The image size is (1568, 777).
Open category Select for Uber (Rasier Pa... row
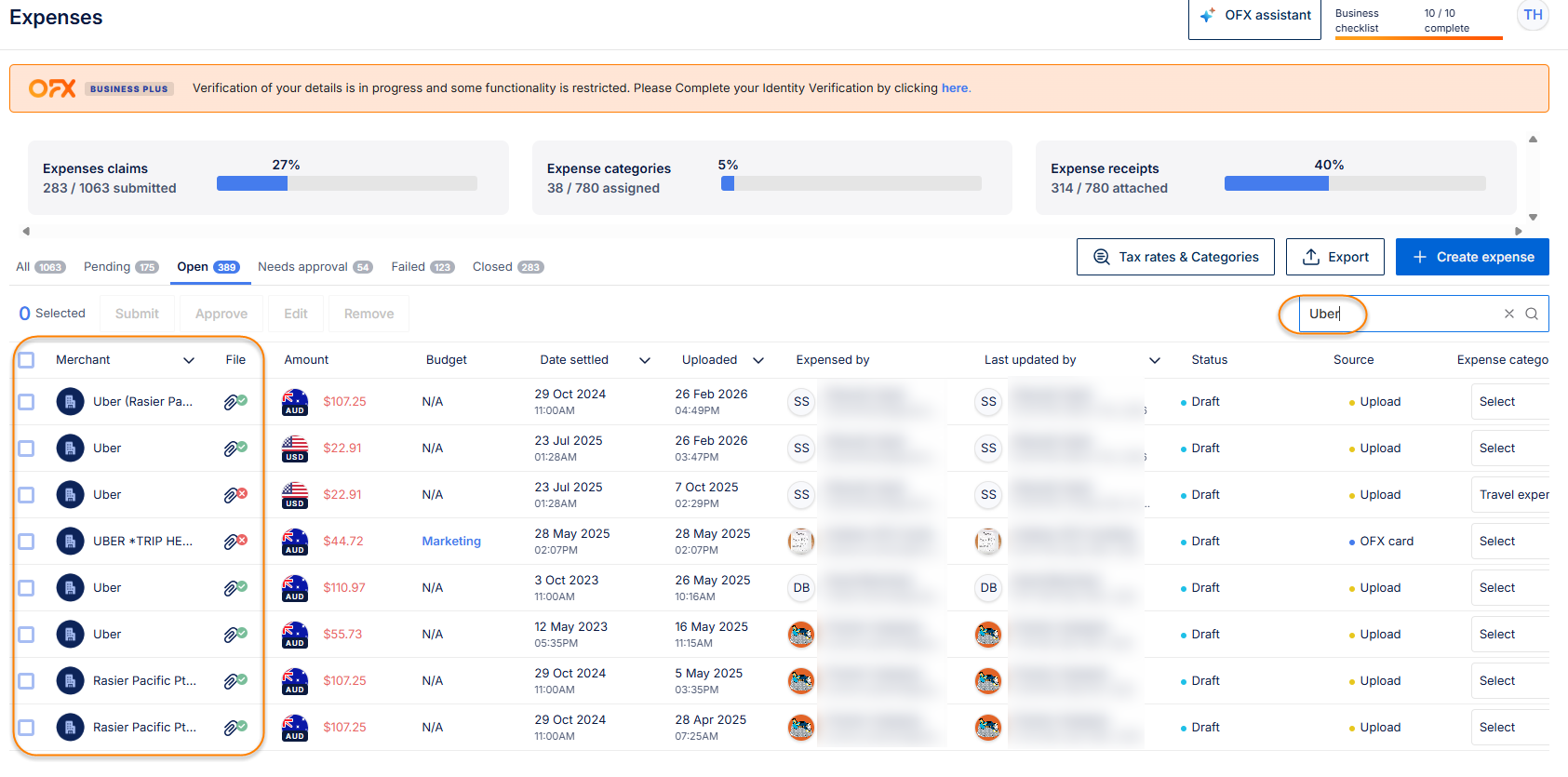pos(1510,402)
